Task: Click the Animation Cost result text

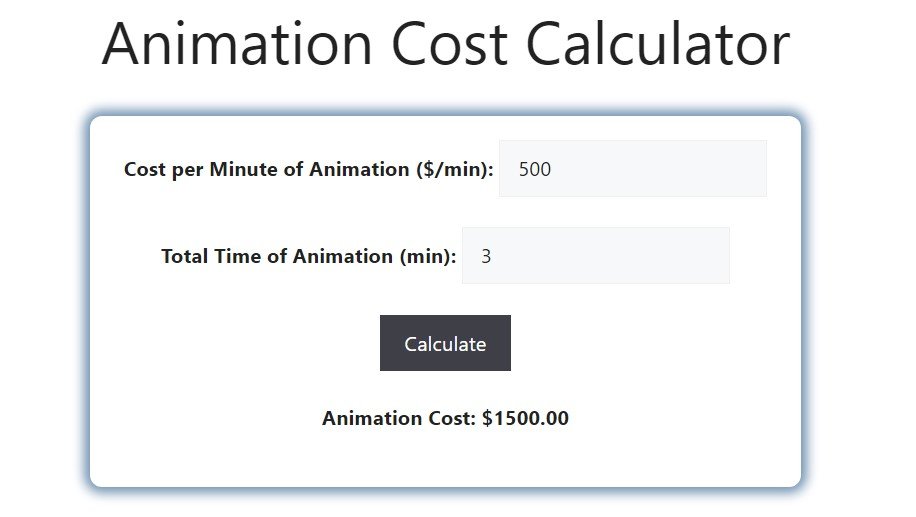Action: (x=445, y=418)
